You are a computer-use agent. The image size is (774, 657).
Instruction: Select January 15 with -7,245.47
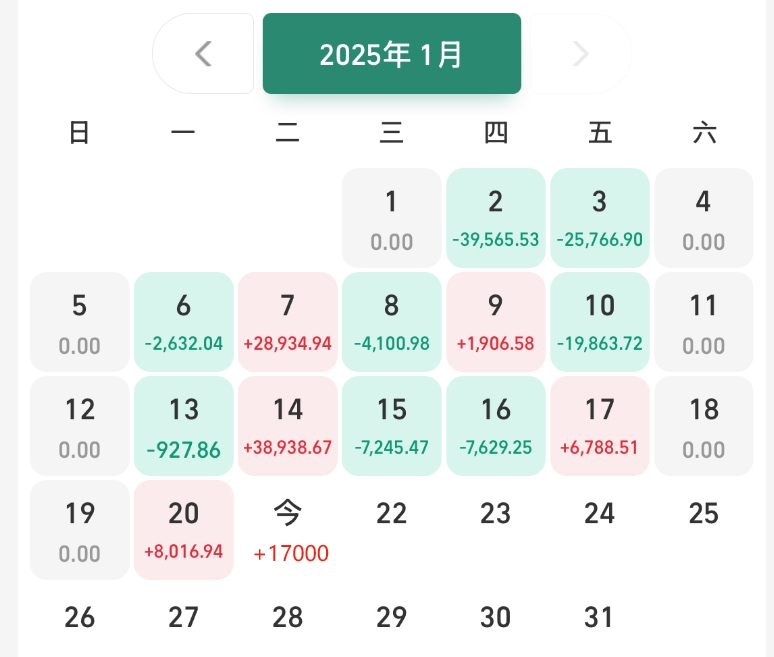[x=392, y=426]
